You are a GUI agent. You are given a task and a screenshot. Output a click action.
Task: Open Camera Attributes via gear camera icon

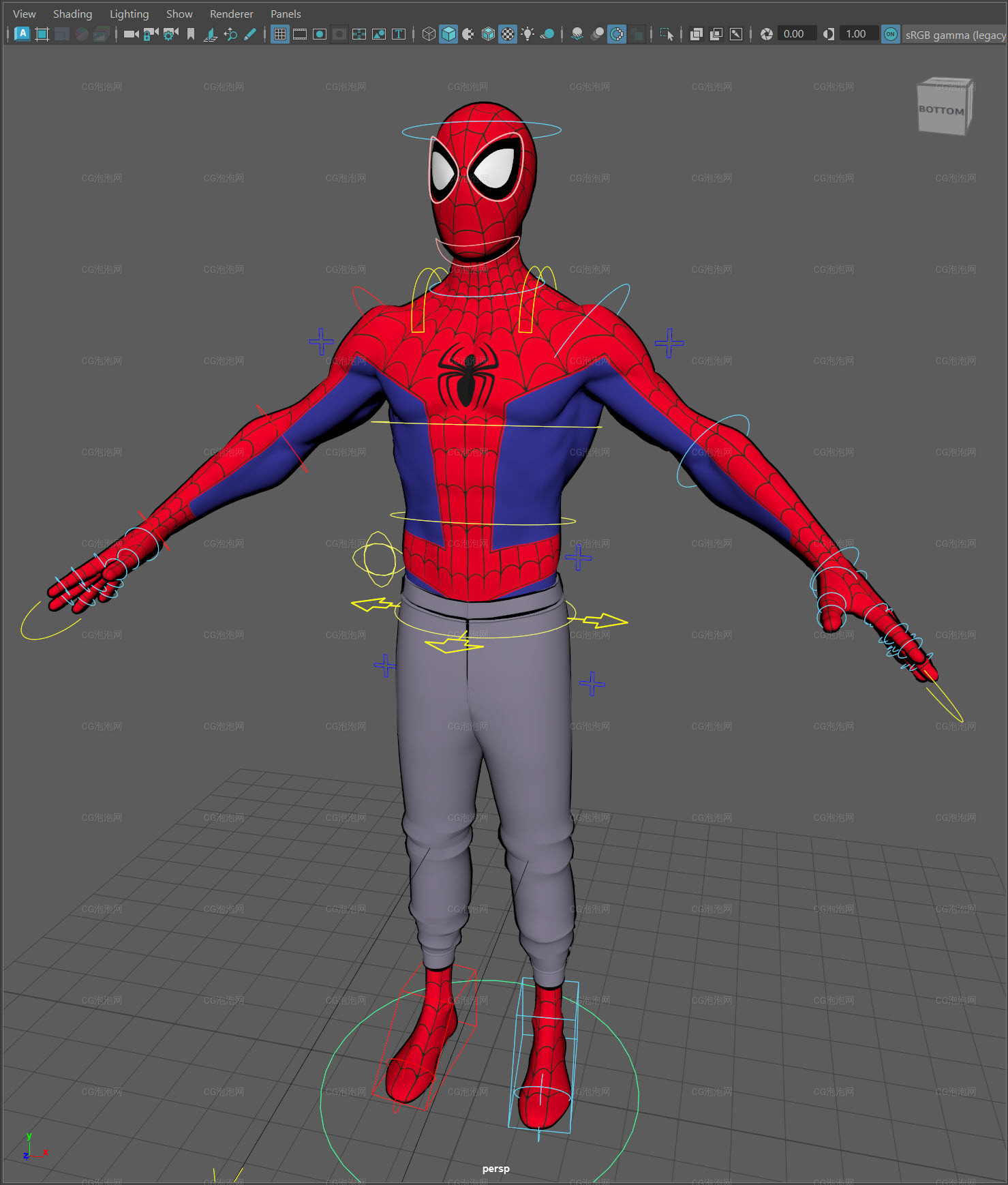click(170, 34)
